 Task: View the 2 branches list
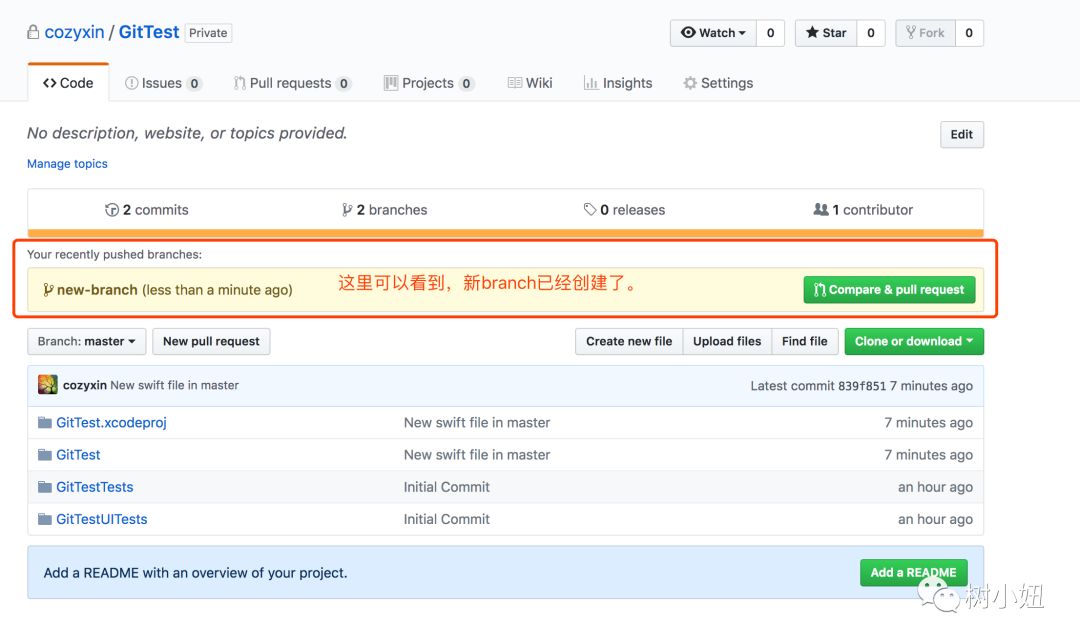coord(384,209)
